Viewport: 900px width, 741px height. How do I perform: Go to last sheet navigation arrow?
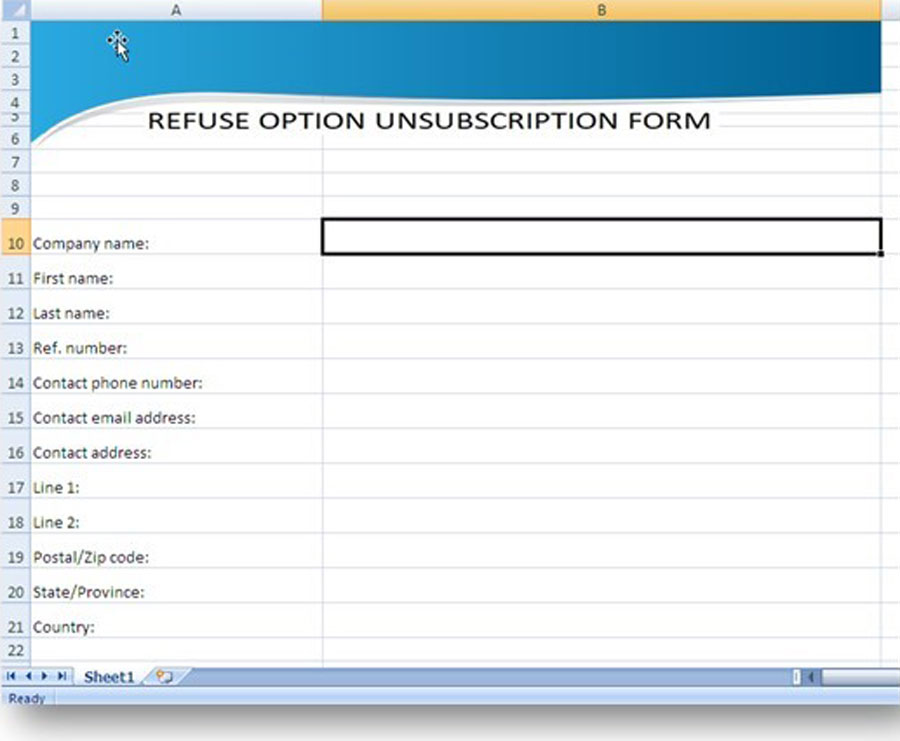pyautogui.click(x=62, y=676)
